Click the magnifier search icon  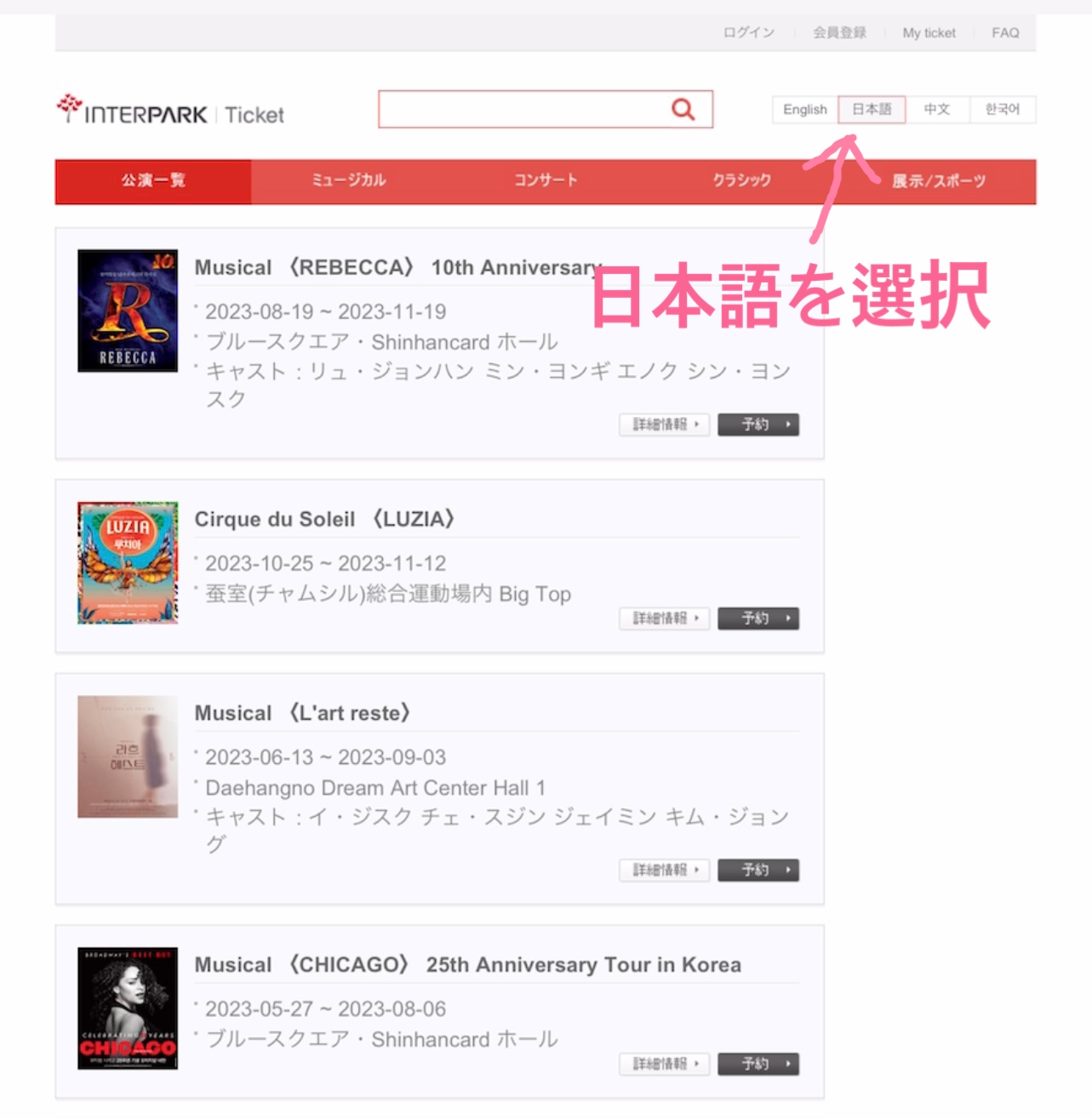[x=683, y=109]
